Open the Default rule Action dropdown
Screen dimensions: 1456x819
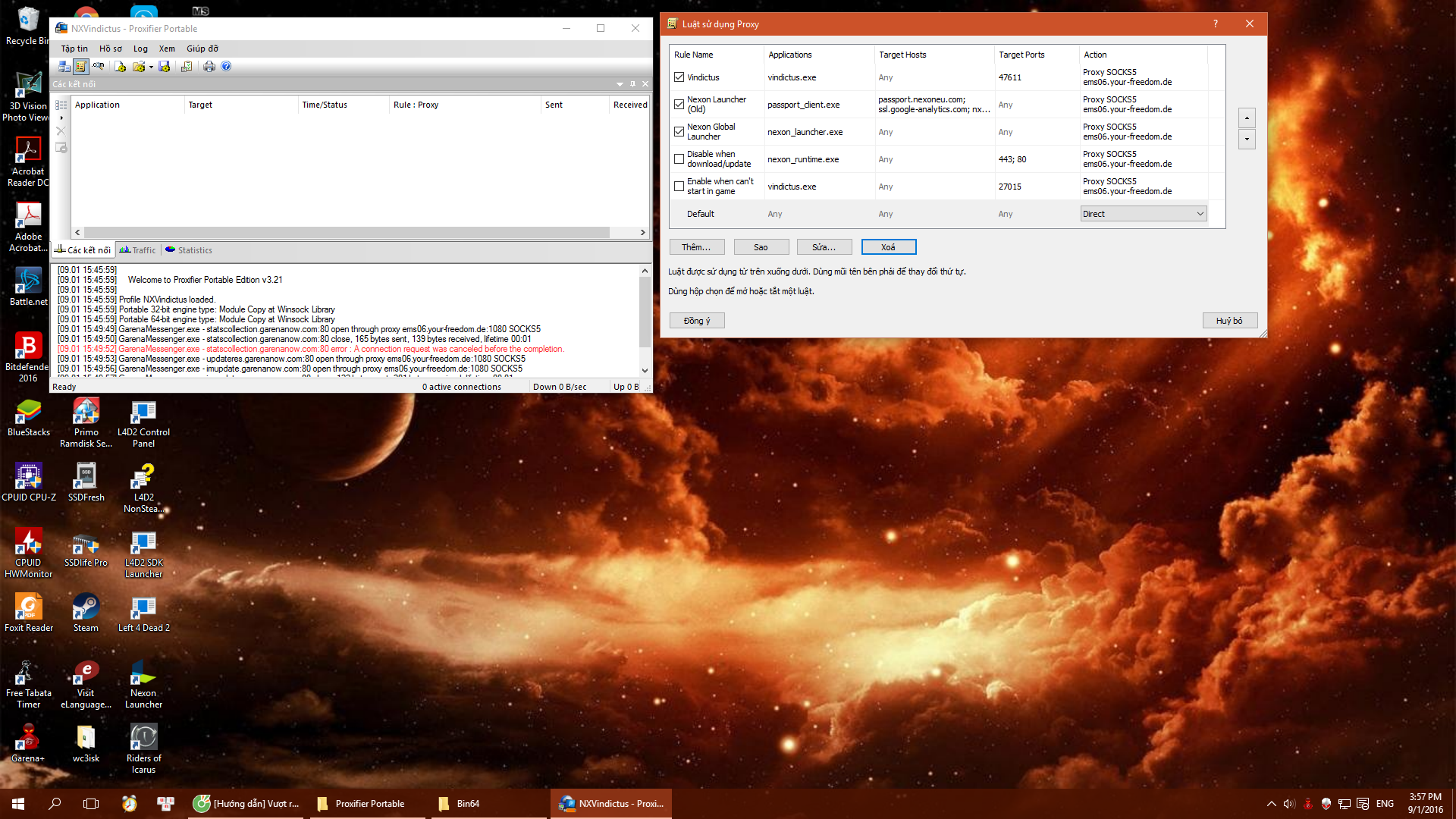(1143, 214)
